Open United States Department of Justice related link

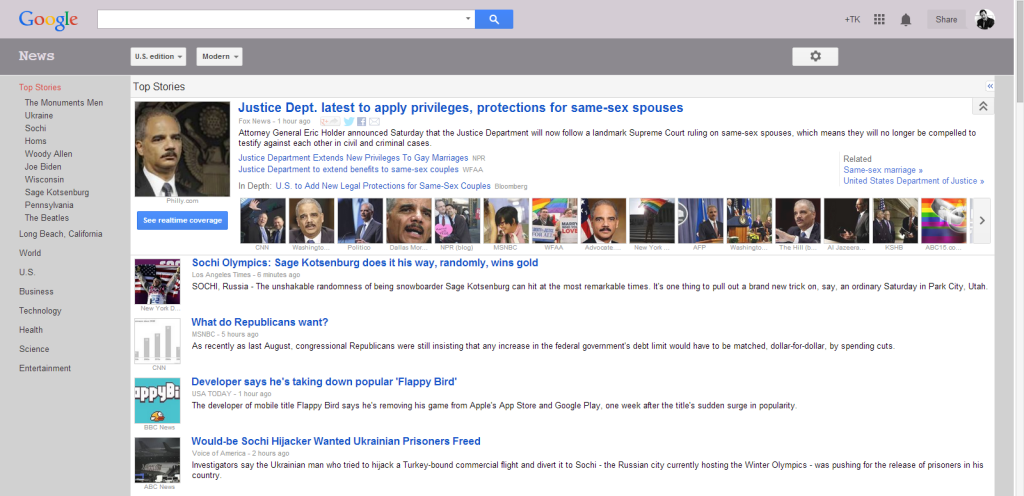pos(914,181)
